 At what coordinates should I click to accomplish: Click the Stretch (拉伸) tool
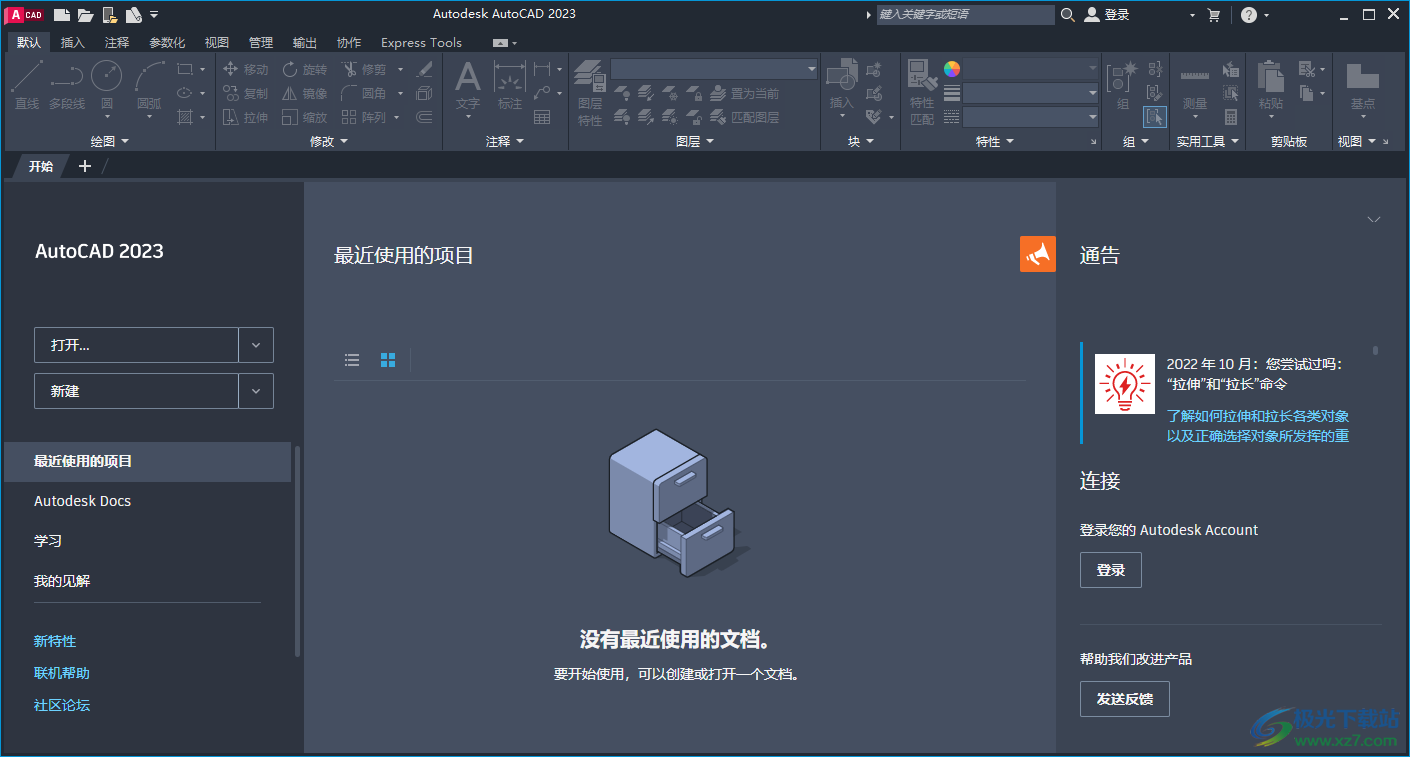[x=245, y=117]
